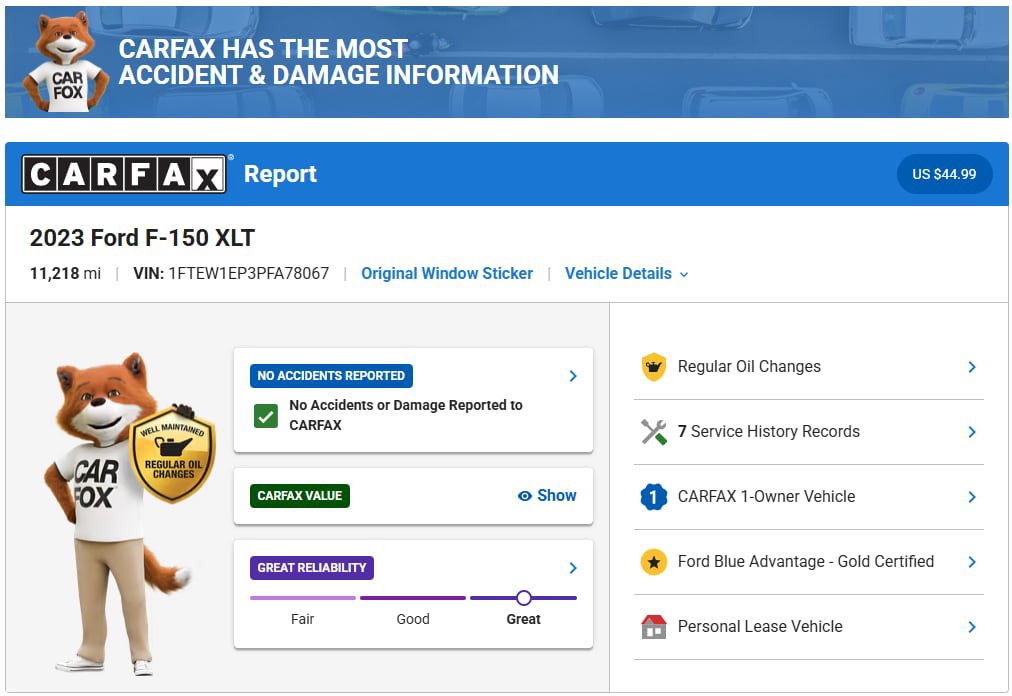This screenshot has width=1012, height=696.
Task: Click the CARFAX VALUE green badge
Action: click(x=299, y=496)
